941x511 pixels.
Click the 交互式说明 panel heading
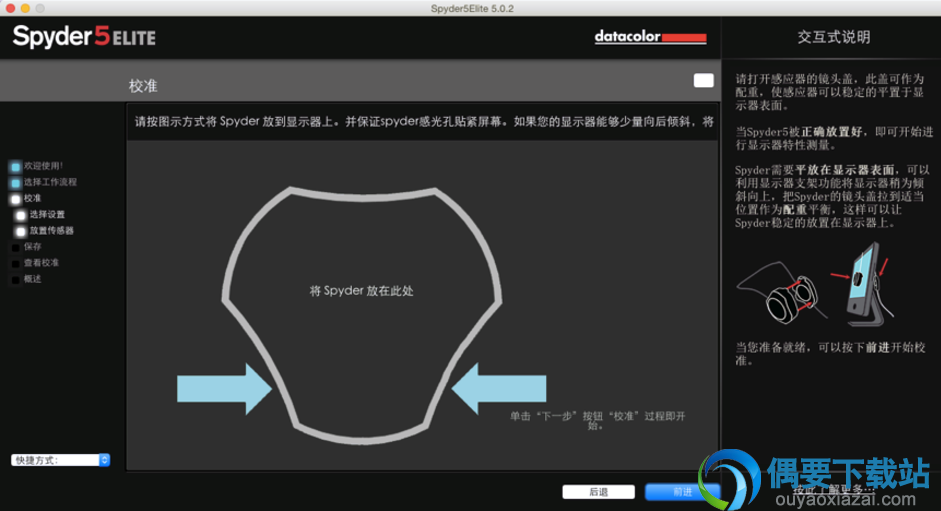(x=834, y=37)
